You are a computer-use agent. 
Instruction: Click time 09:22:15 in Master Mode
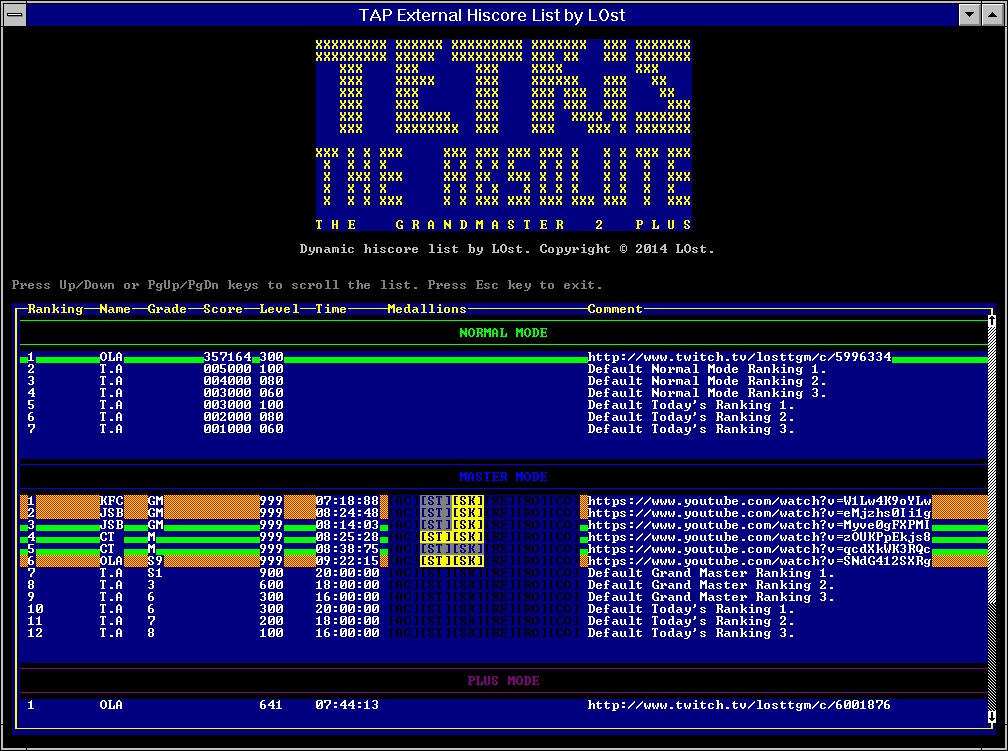[347, 561]
